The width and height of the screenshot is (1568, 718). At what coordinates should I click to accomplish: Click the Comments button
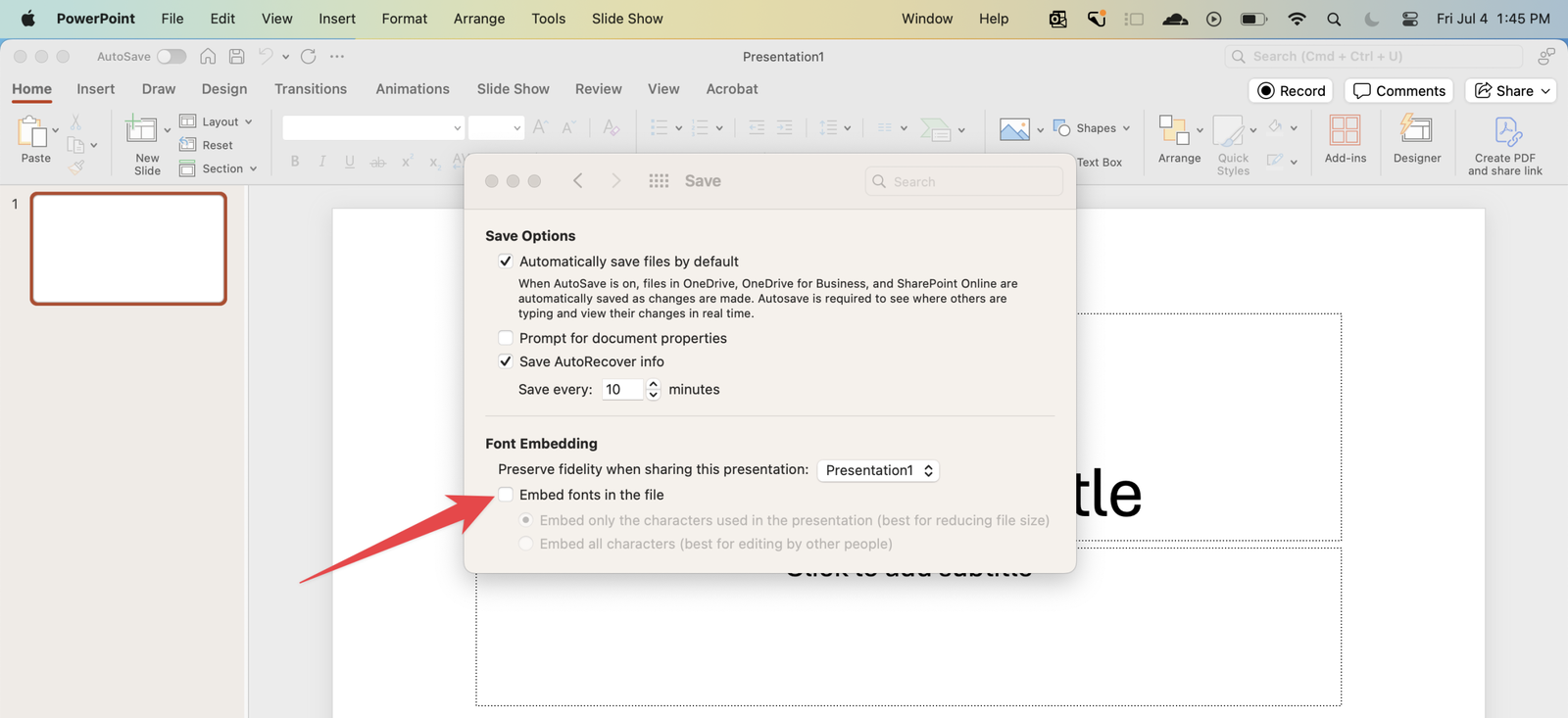[1398, 91]
